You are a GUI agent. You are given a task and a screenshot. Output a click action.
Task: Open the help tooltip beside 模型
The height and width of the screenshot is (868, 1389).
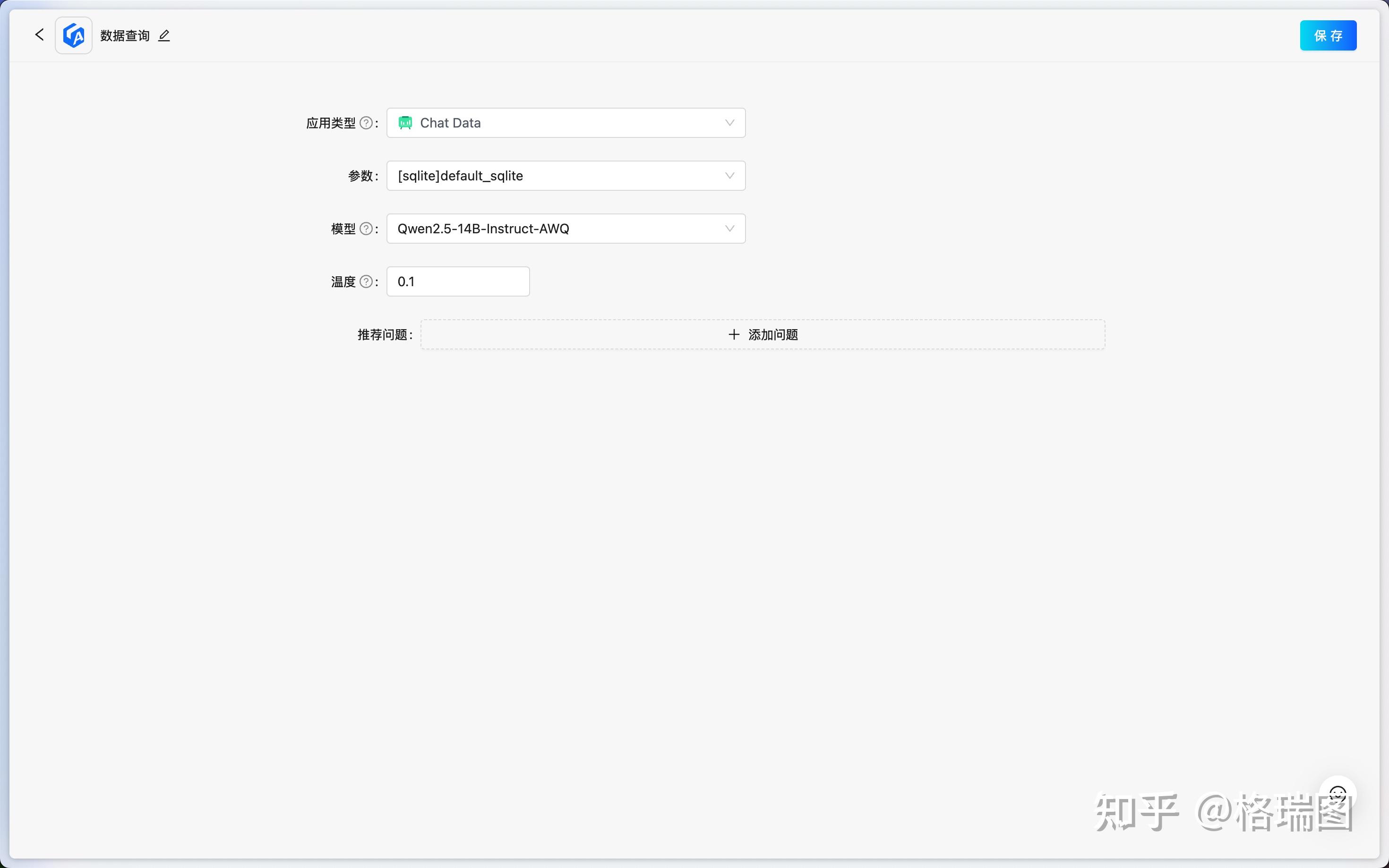[366, 229]
